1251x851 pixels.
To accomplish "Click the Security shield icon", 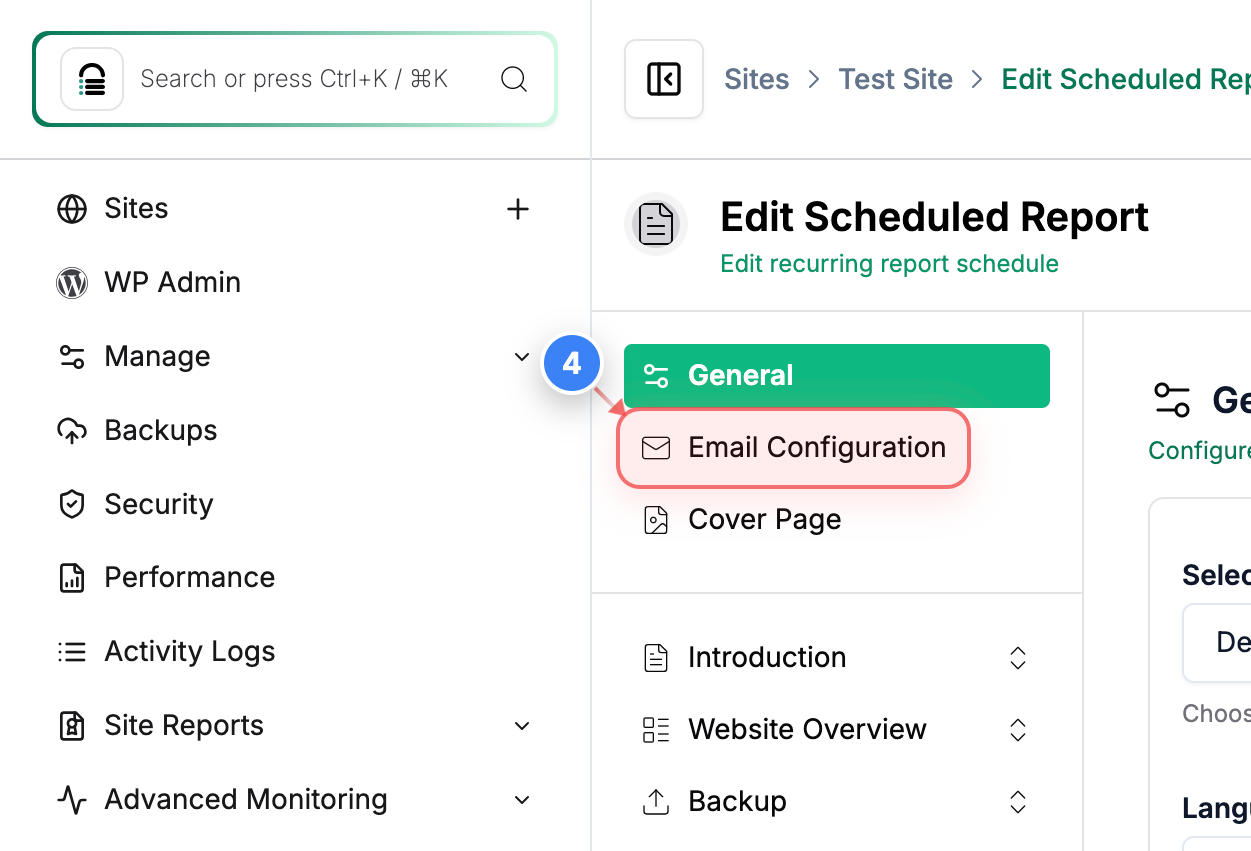I will (71, 504).
